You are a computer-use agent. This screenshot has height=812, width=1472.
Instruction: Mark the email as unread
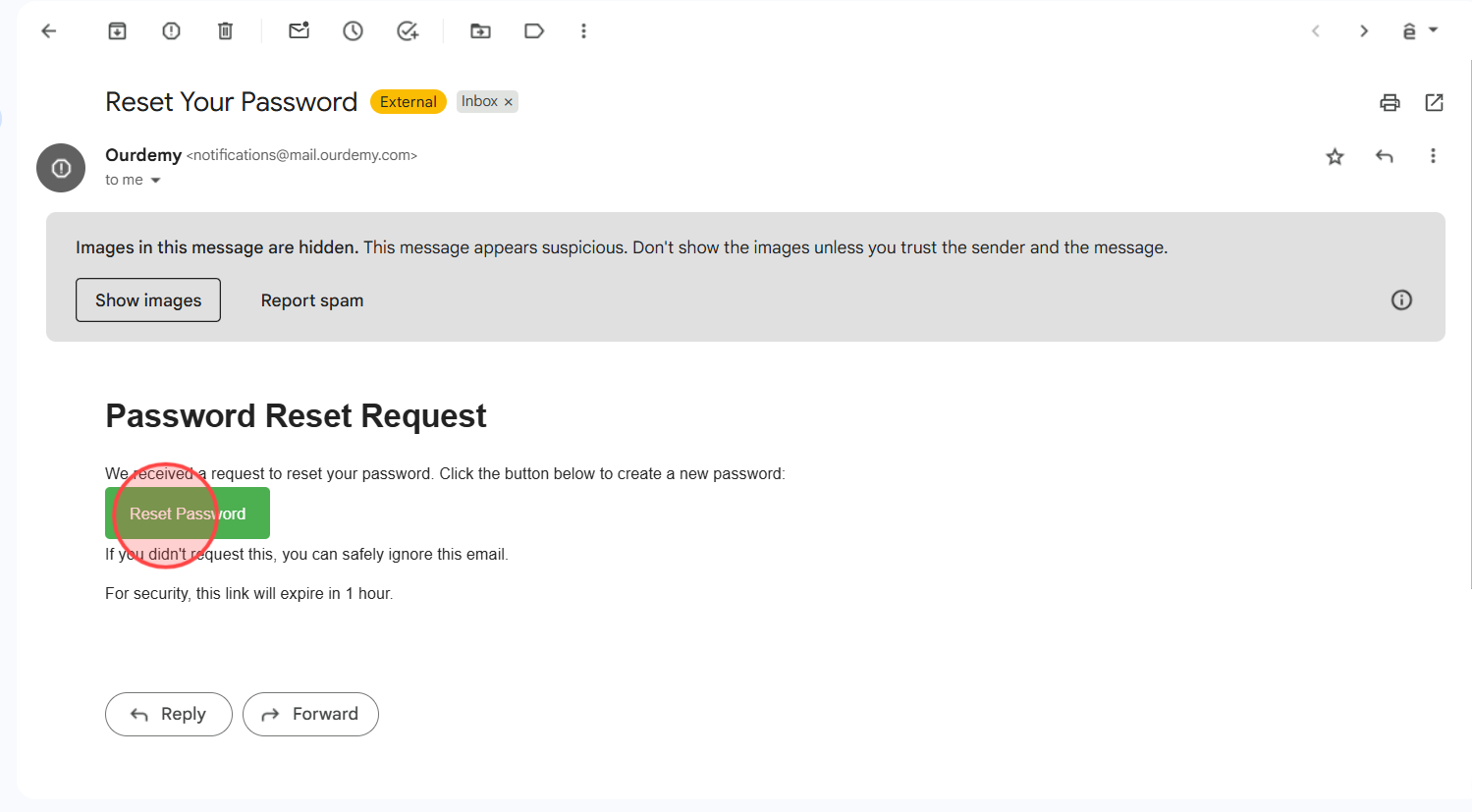299,30
